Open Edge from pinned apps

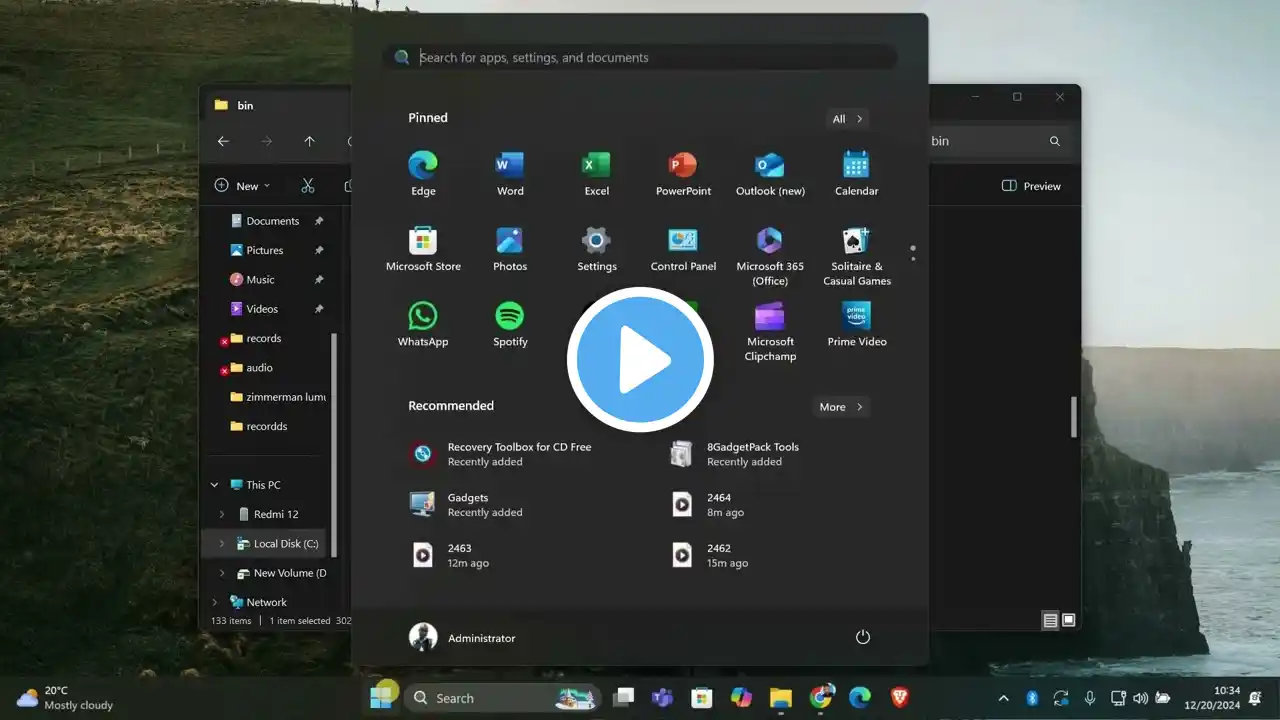pos(423,173)
